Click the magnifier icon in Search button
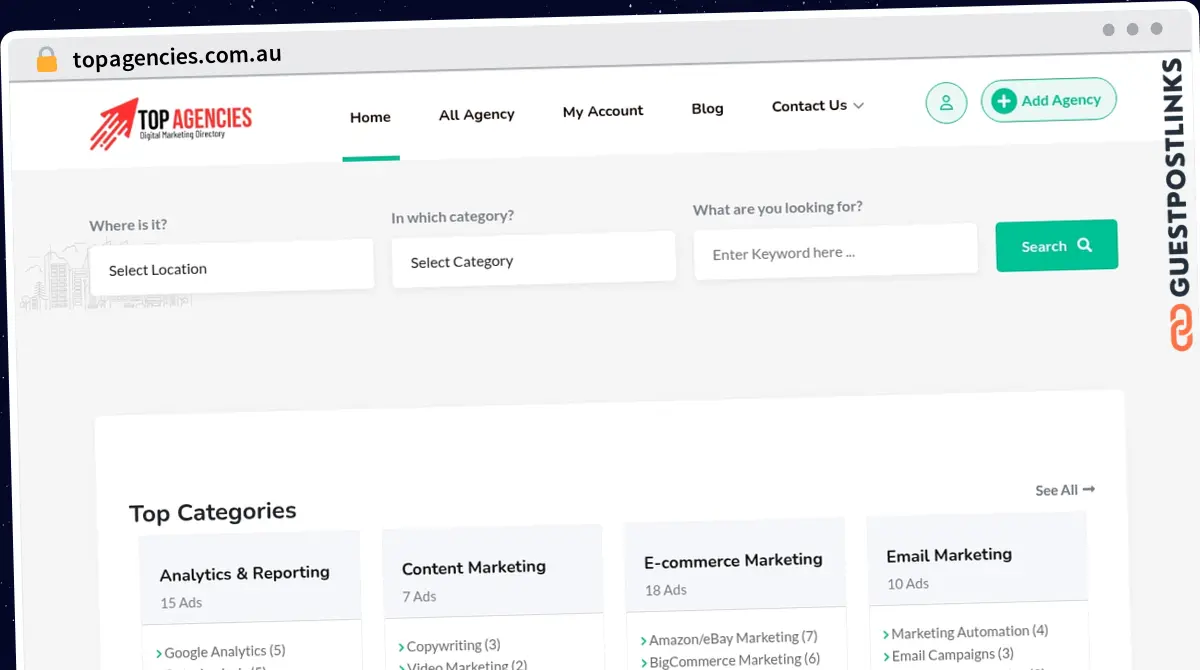 1085,245
